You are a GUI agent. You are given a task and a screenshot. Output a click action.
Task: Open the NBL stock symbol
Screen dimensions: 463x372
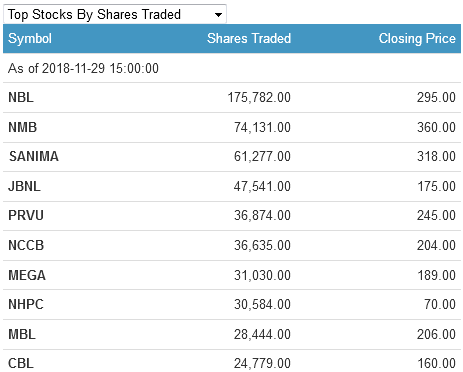pyautogui.click(x=21, y=97)
